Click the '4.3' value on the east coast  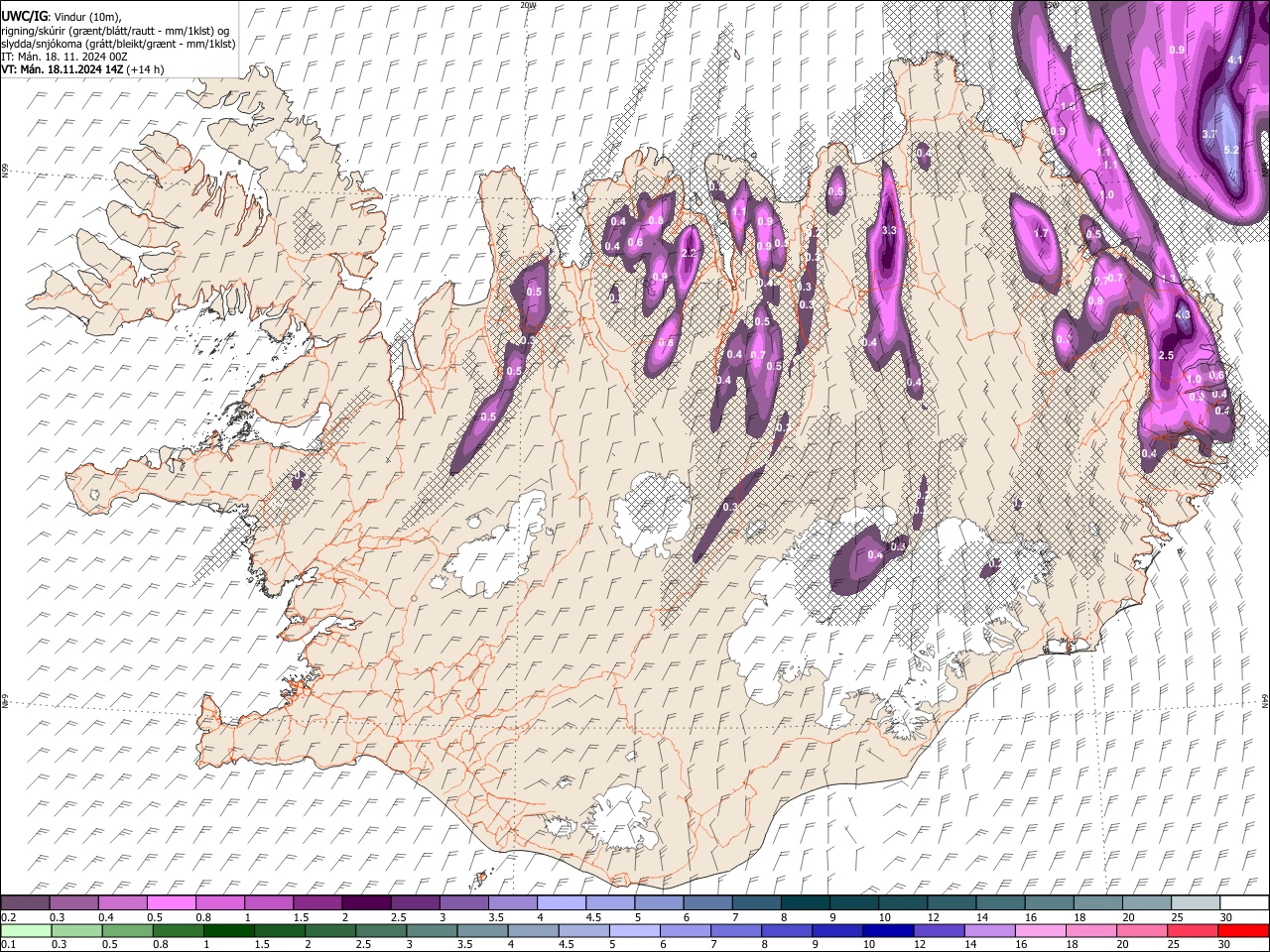(x=1182, y=314)
